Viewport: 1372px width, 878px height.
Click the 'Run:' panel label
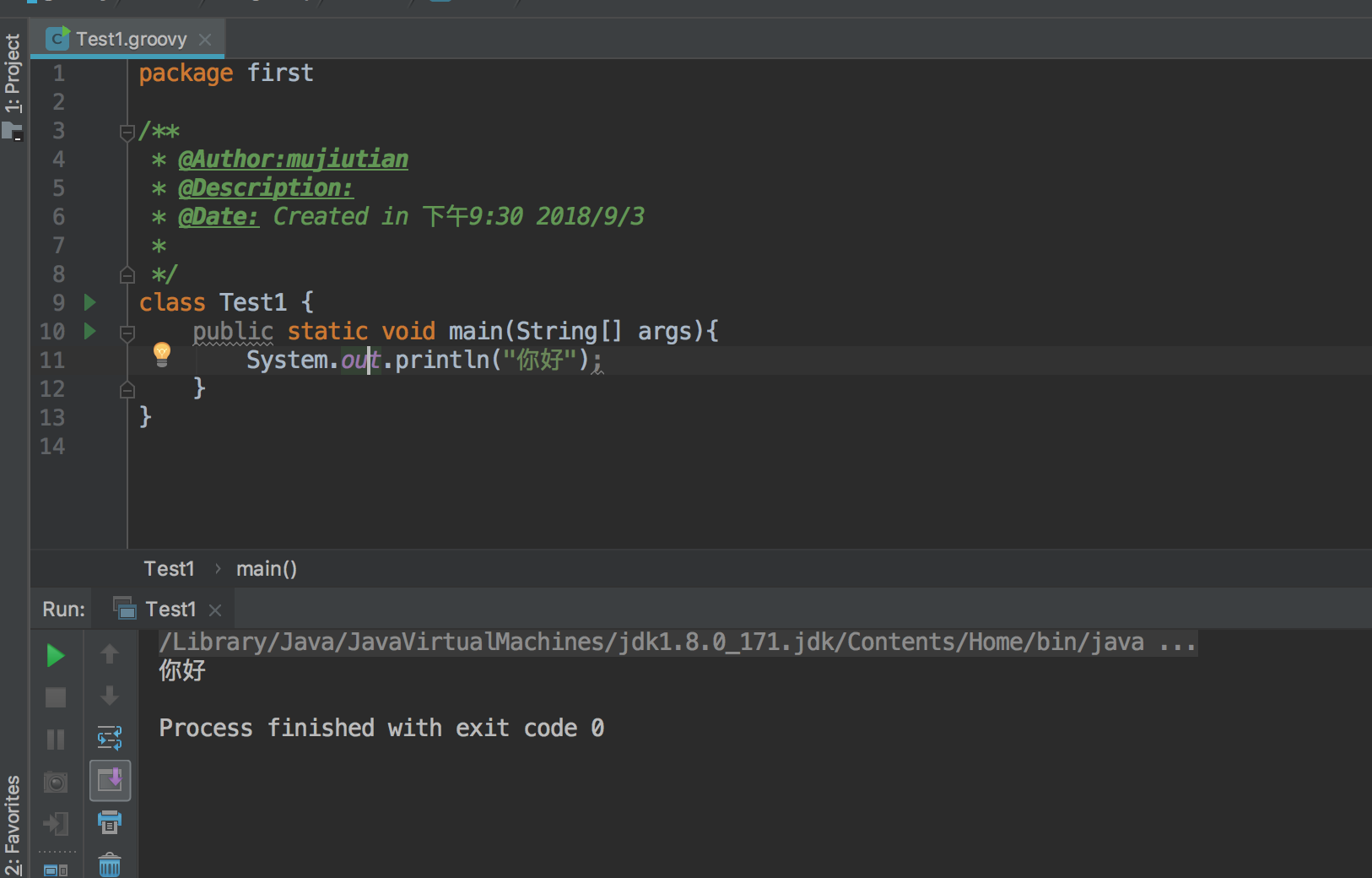(x=64, y=609)
